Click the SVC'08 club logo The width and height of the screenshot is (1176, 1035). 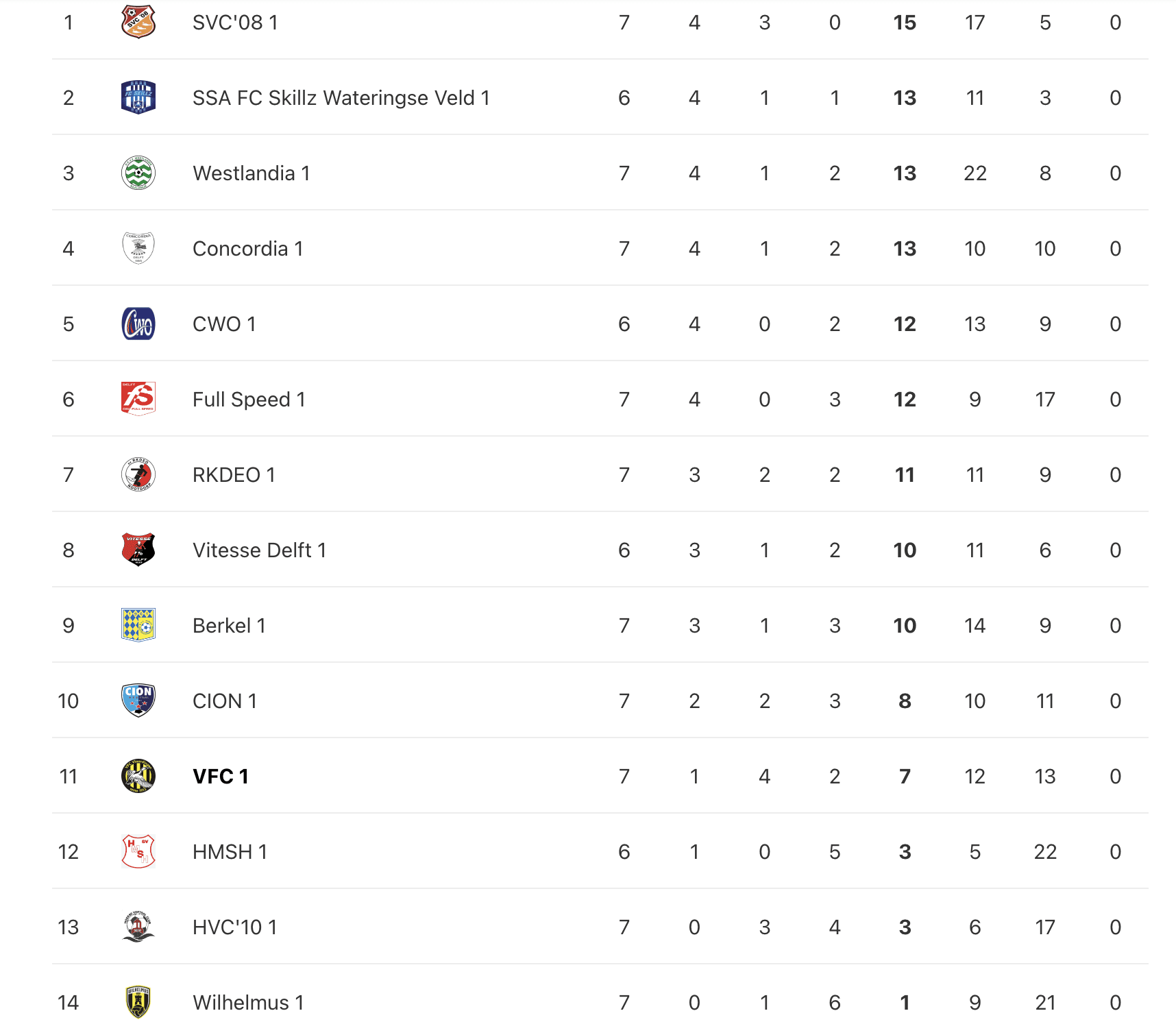[x=138, y=22]
